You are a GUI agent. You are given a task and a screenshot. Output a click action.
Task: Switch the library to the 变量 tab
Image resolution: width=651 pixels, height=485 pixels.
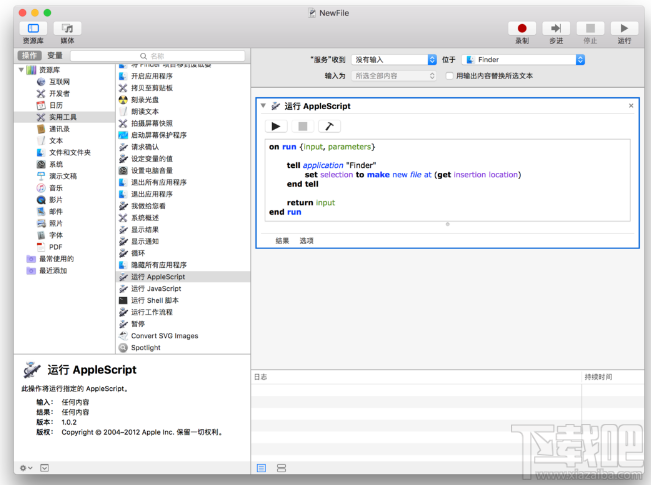[54, 56]
